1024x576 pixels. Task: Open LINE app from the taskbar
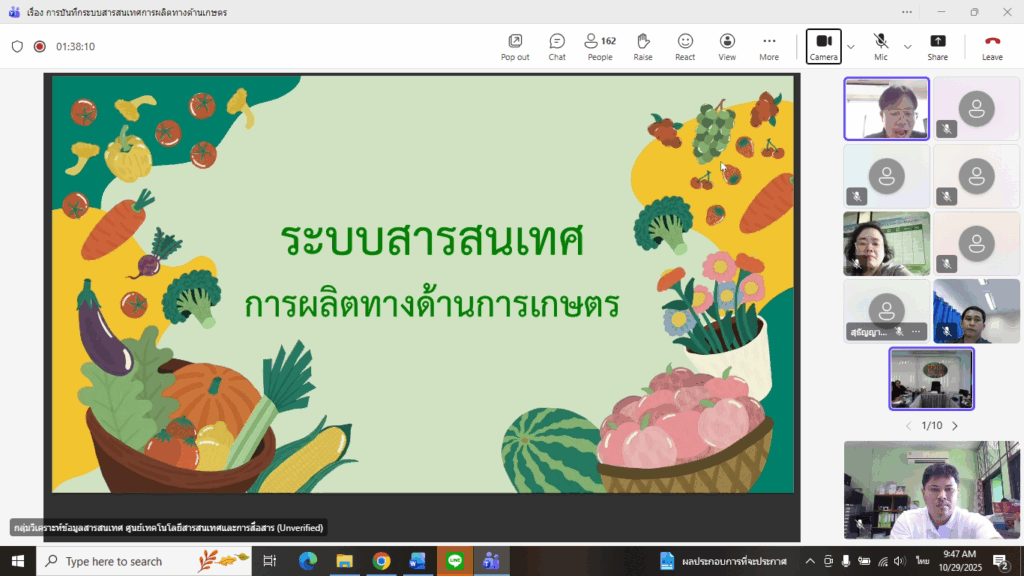(x=454, y=561)
